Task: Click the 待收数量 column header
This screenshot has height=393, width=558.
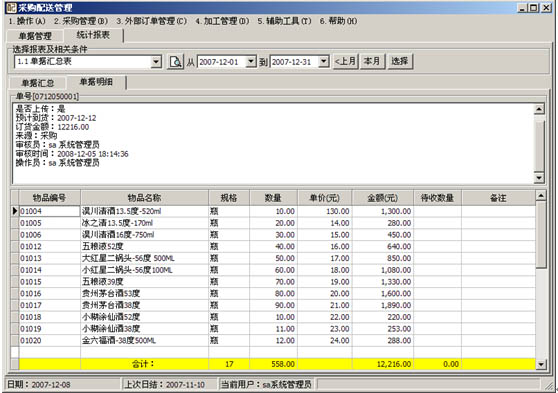Action: point(437,198)
